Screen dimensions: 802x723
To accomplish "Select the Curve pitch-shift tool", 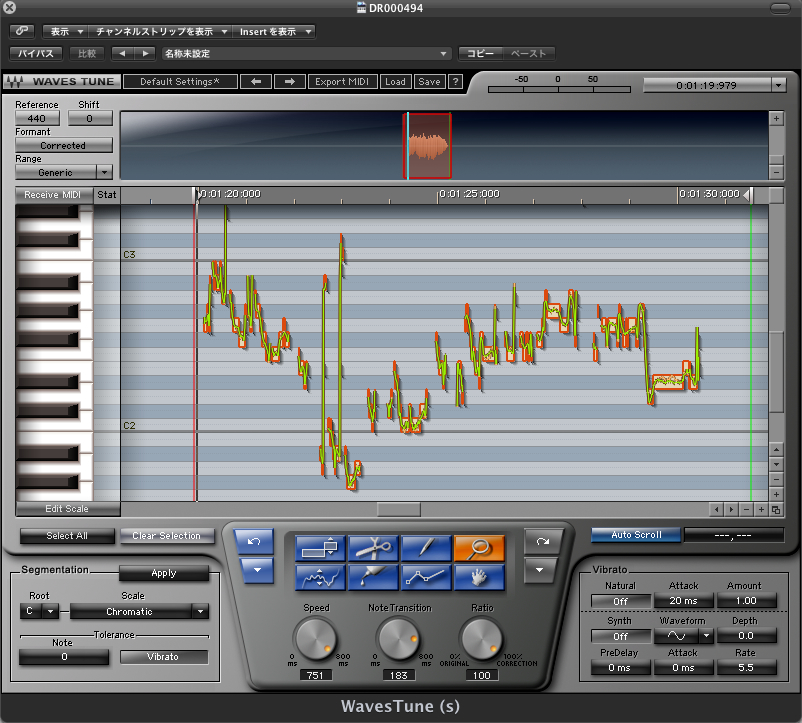I will [320, 577].
